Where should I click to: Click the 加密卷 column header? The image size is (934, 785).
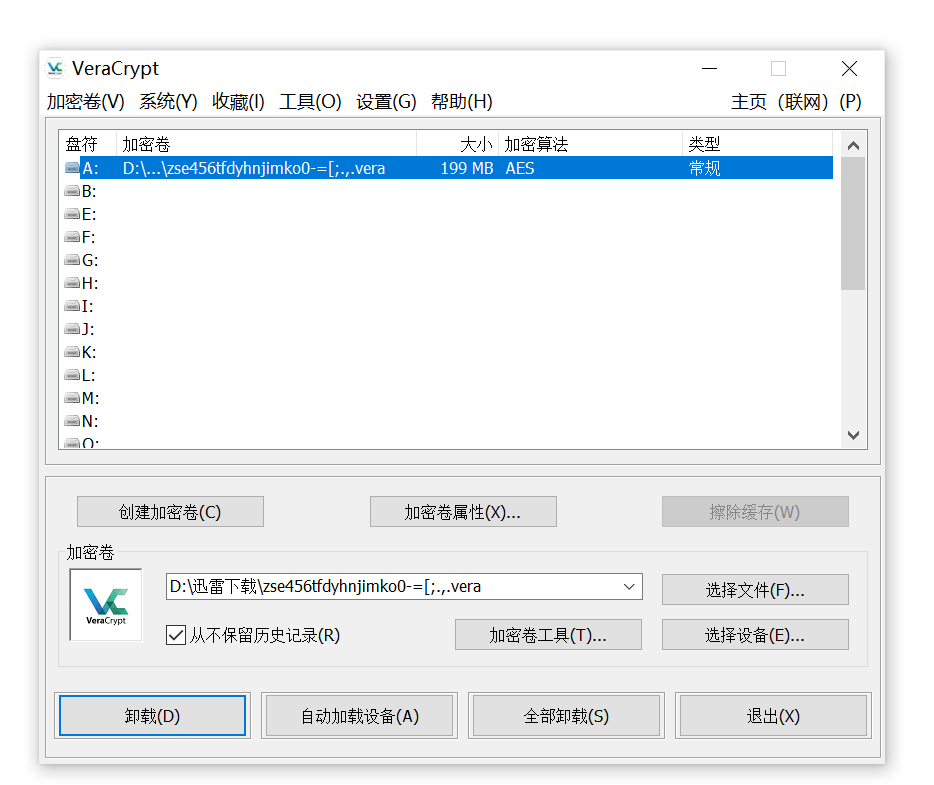[x=266, y=144]
